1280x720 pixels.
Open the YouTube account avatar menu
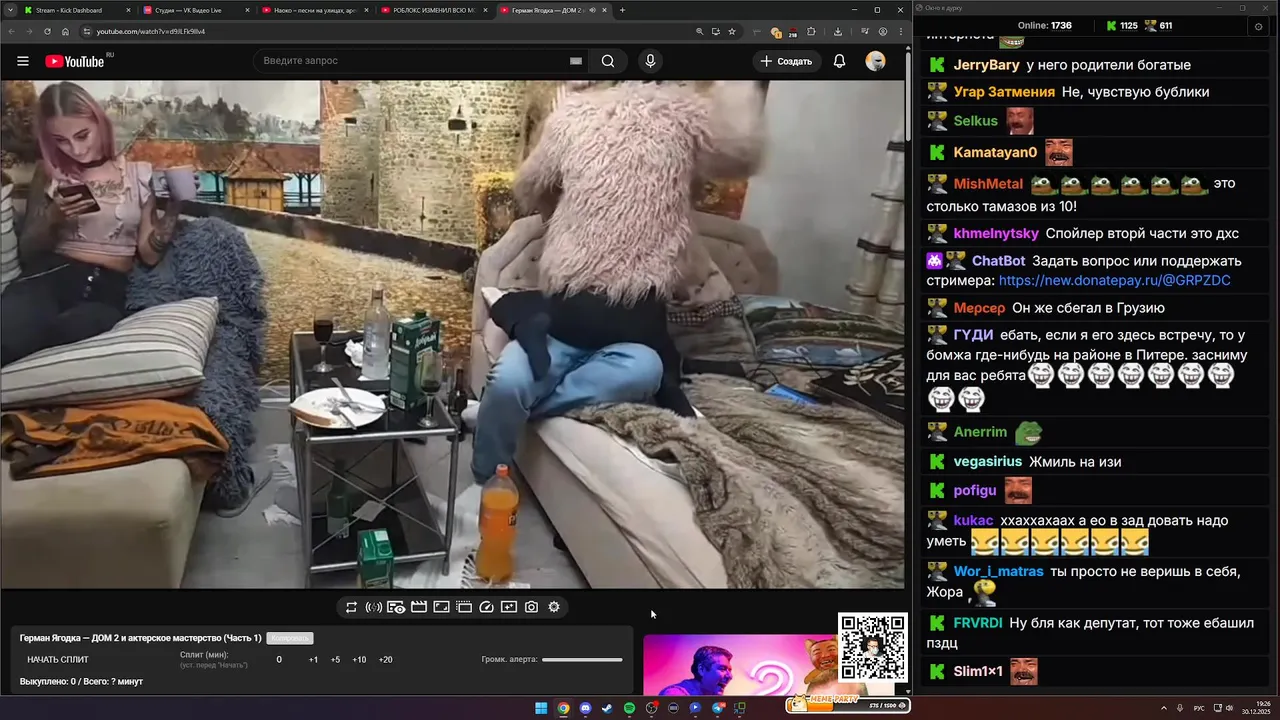coord(875,61)
